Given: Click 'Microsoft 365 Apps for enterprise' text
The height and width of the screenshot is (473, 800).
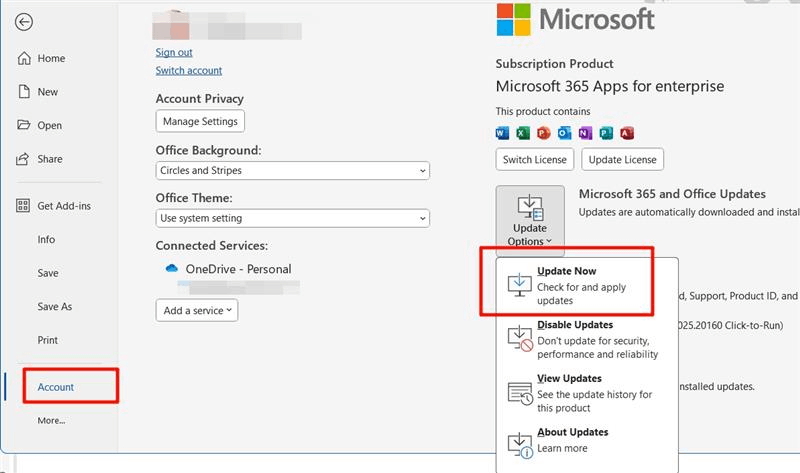Looking at the screenshot, I should [610, 86].
